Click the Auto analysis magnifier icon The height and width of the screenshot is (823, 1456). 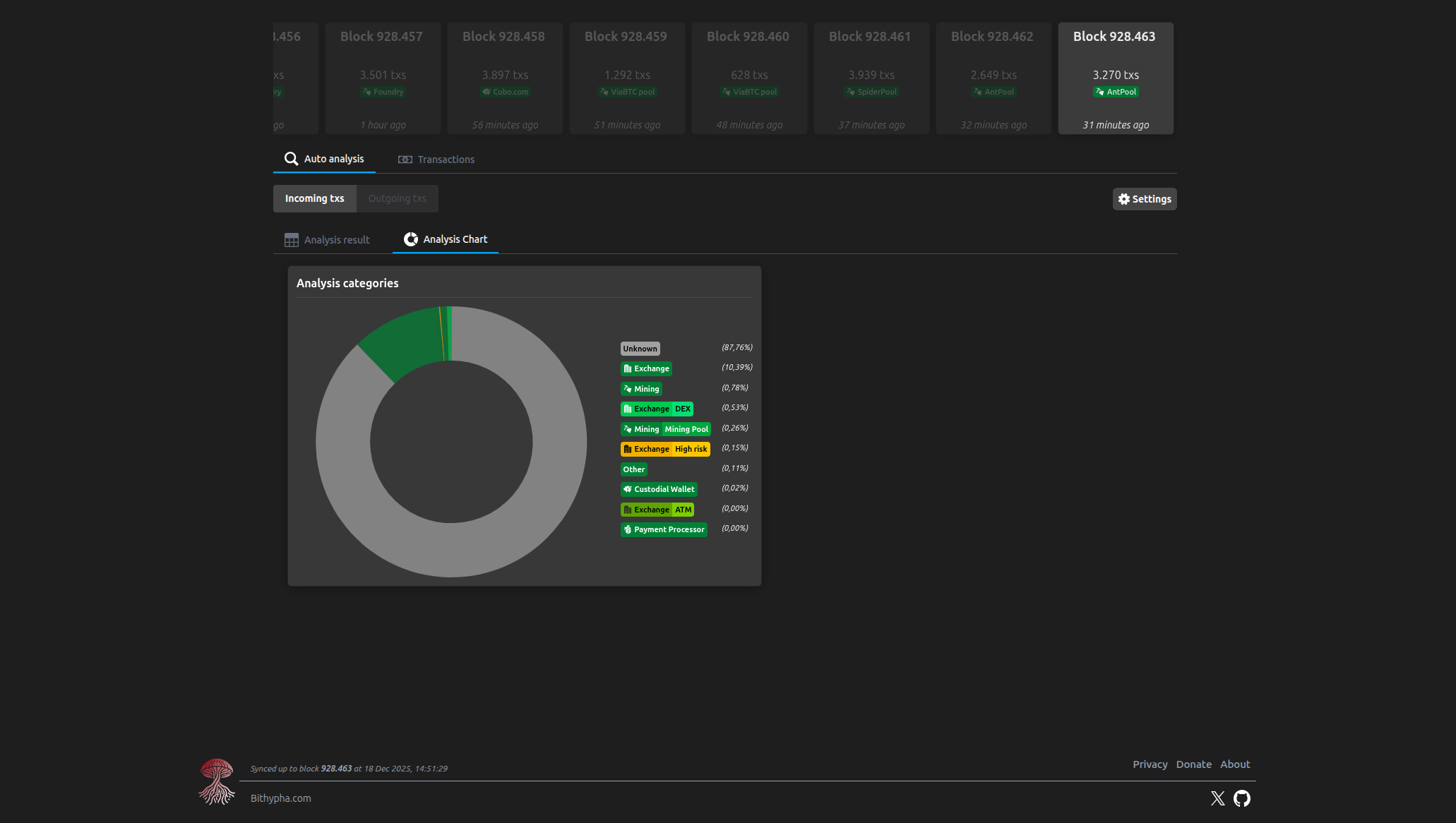pyautogui.click(x=291, y=159)
